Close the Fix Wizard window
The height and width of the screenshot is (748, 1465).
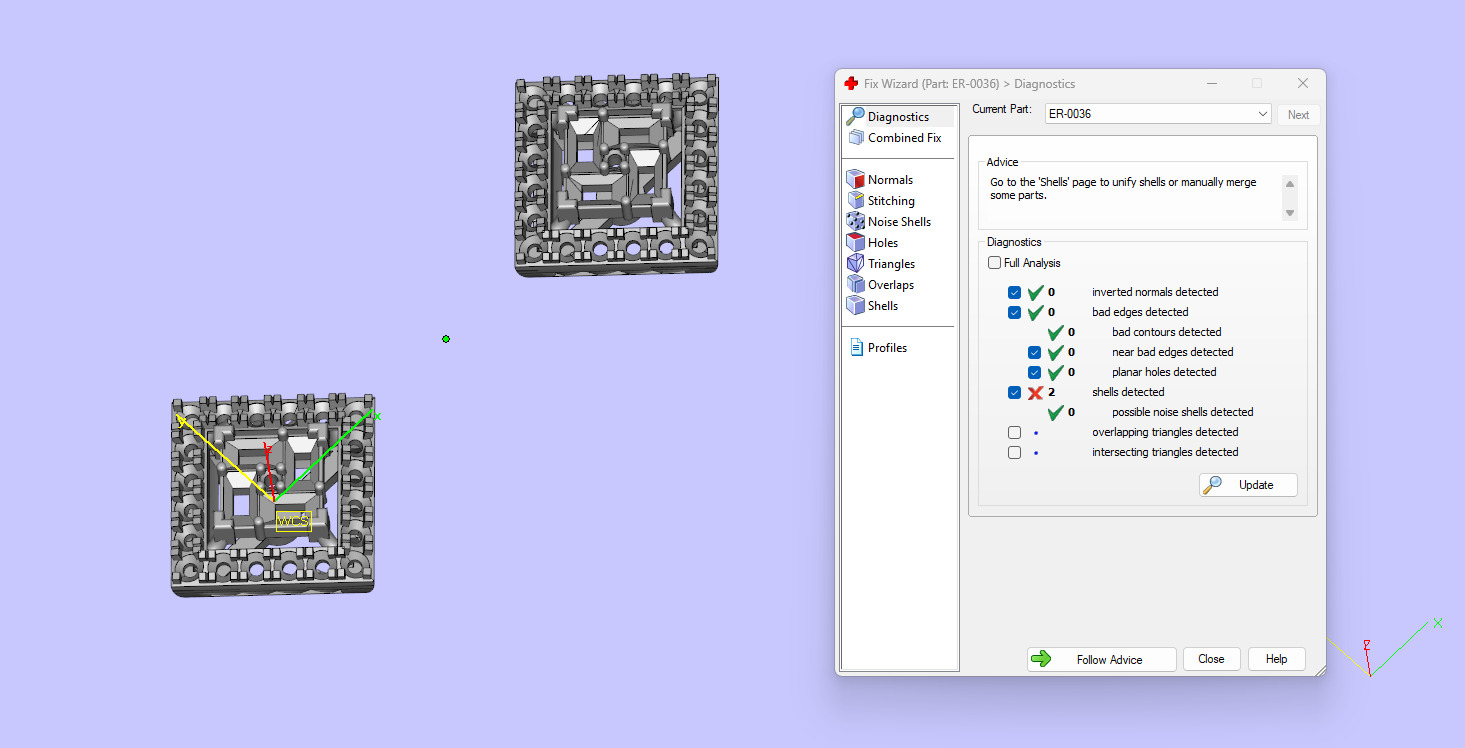(x=1302, y=83)
